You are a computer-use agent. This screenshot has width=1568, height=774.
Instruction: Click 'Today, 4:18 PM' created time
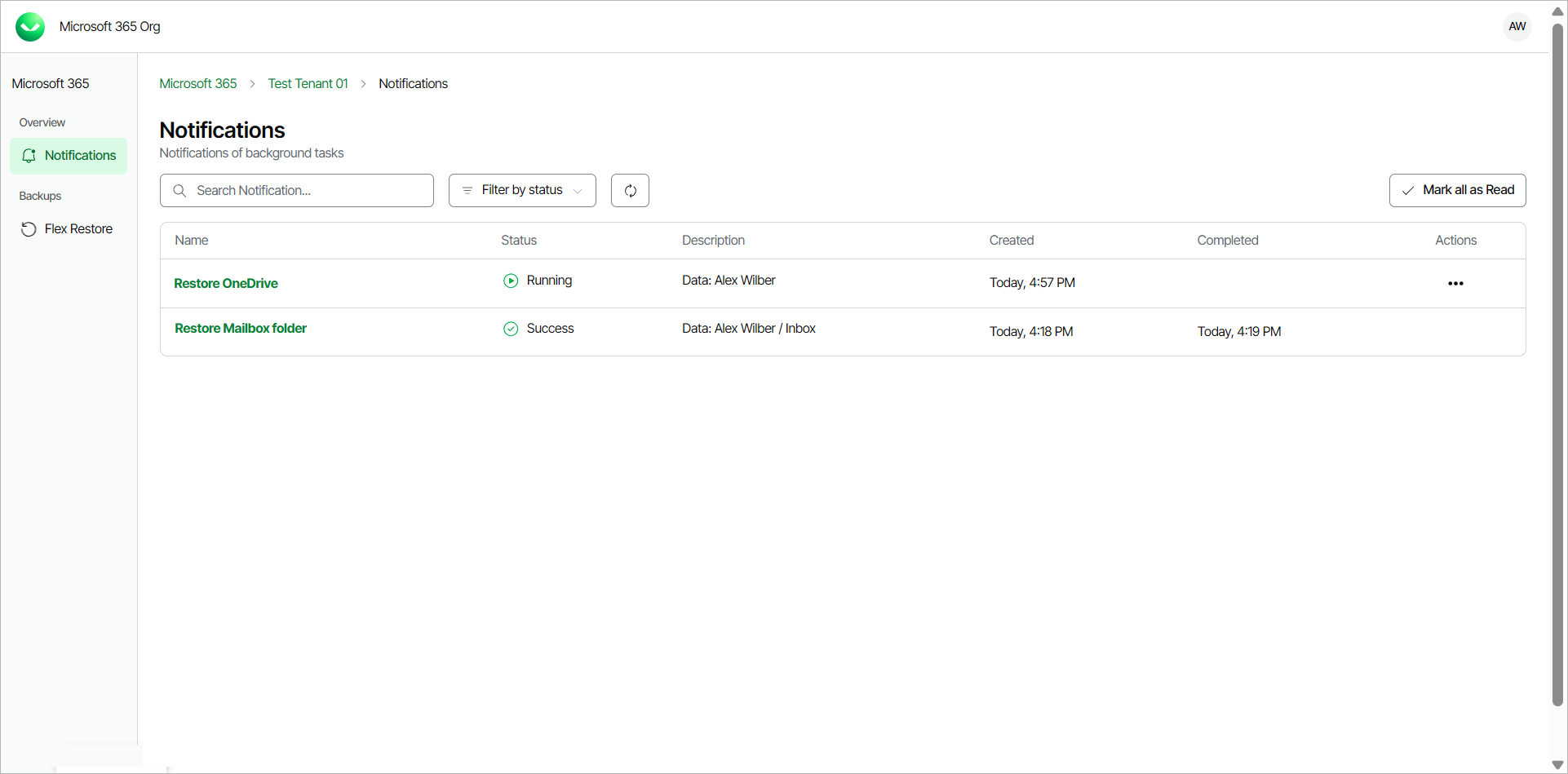[x=1031, y=331]
